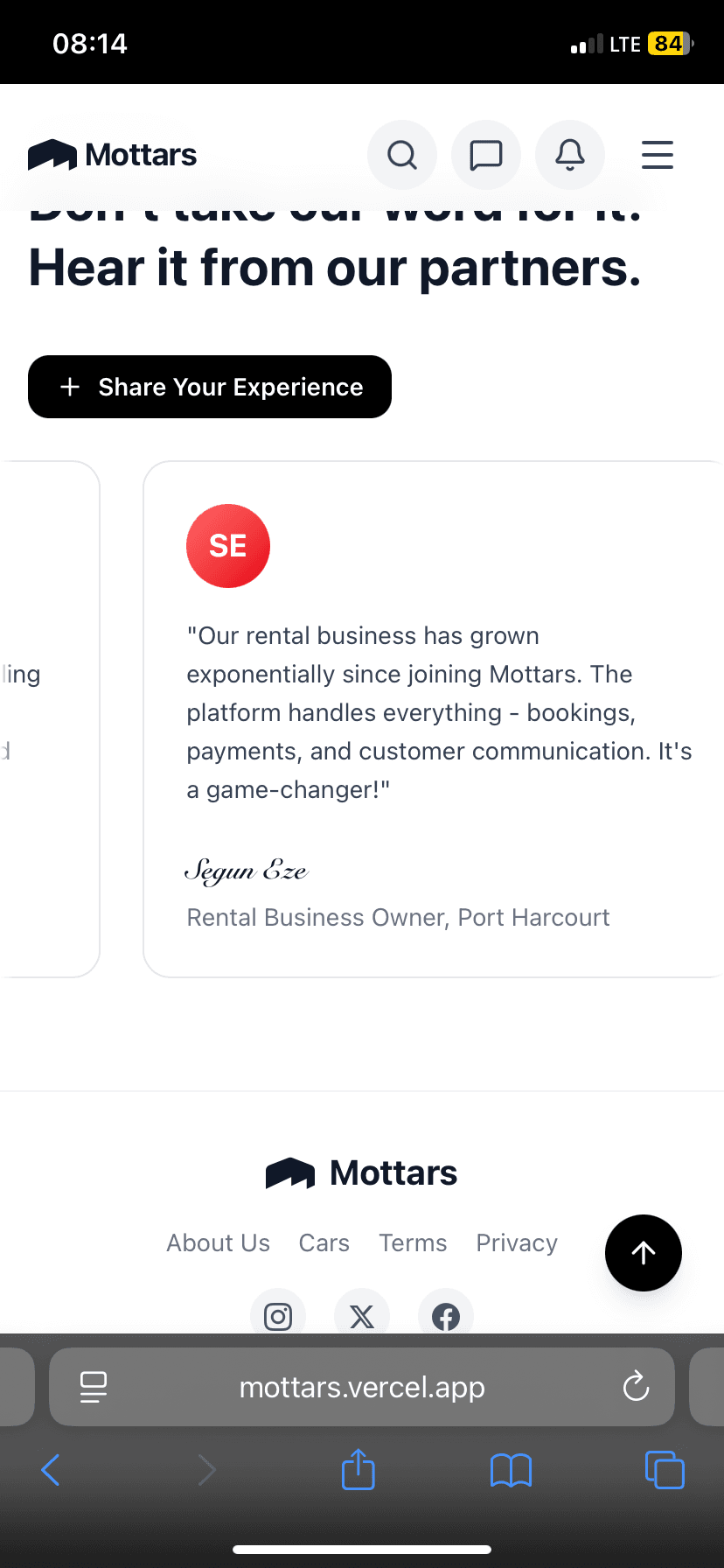Go to Cars footer link
The height and width of the screenshot is (1568, 724).
[324, 1242]
